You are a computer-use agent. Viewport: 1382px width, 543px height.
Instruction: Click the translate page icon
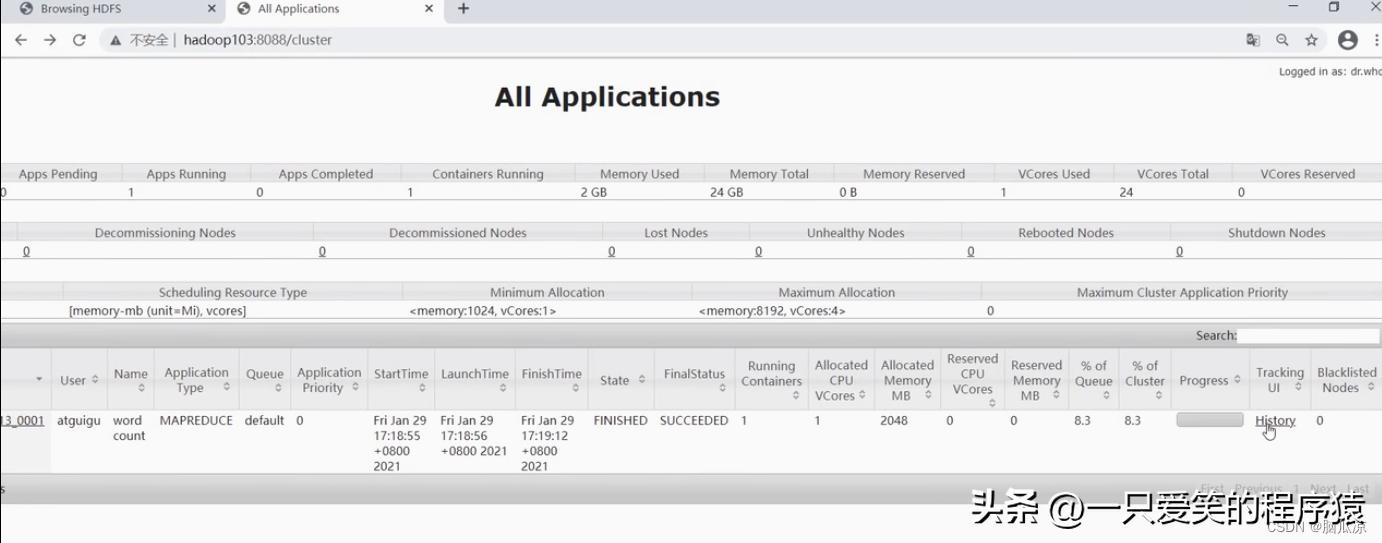[x=1253, y=40]
